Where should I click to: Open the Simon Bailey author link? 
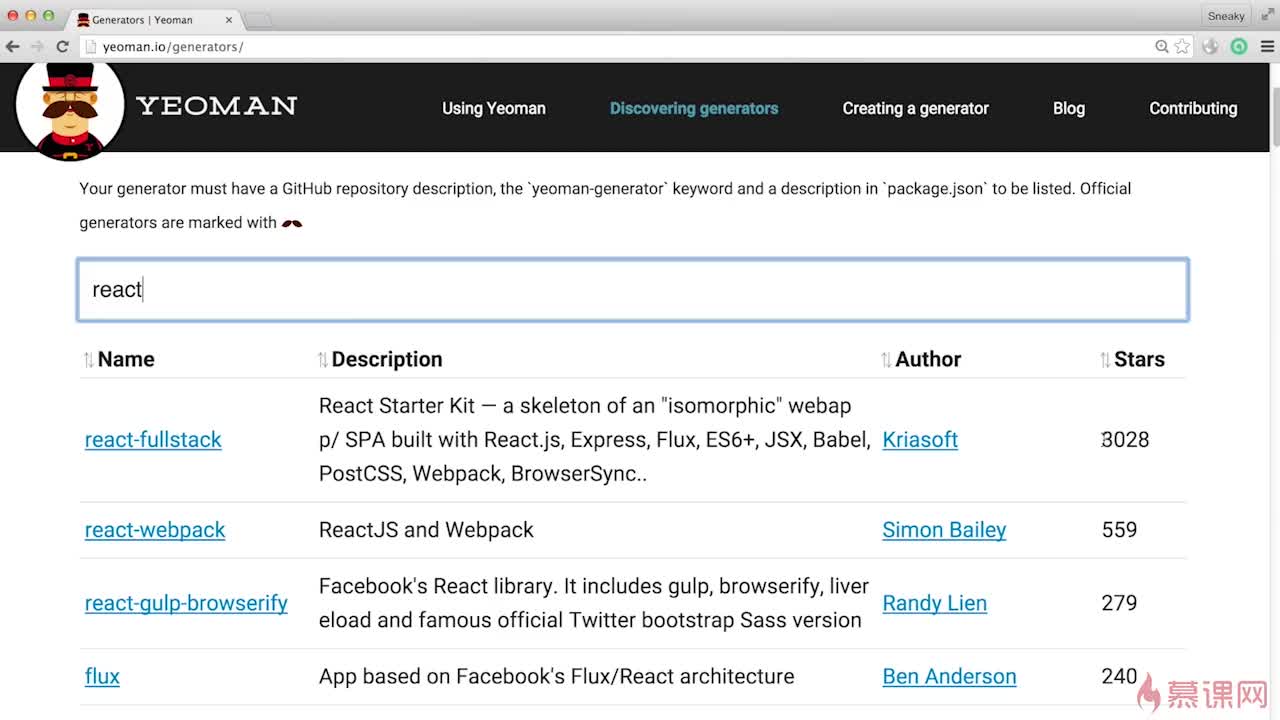tap(944, 530)
